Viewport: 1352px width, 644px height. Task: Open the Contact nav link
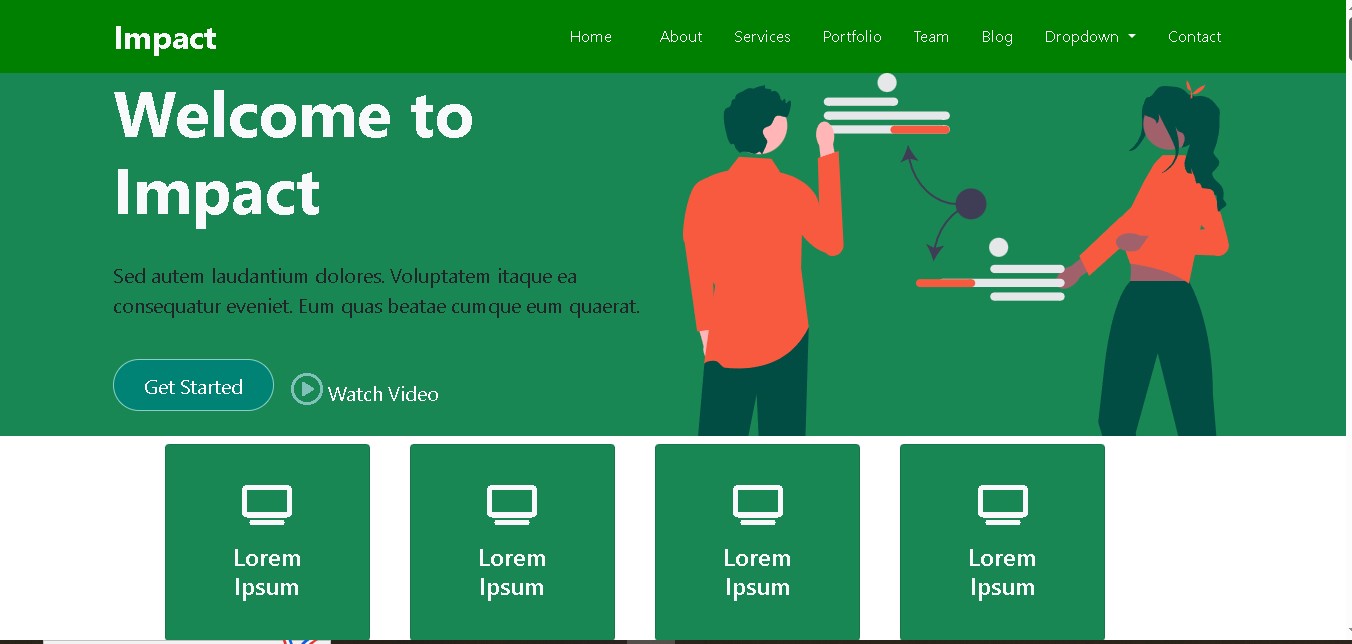tap(1195, 37)
